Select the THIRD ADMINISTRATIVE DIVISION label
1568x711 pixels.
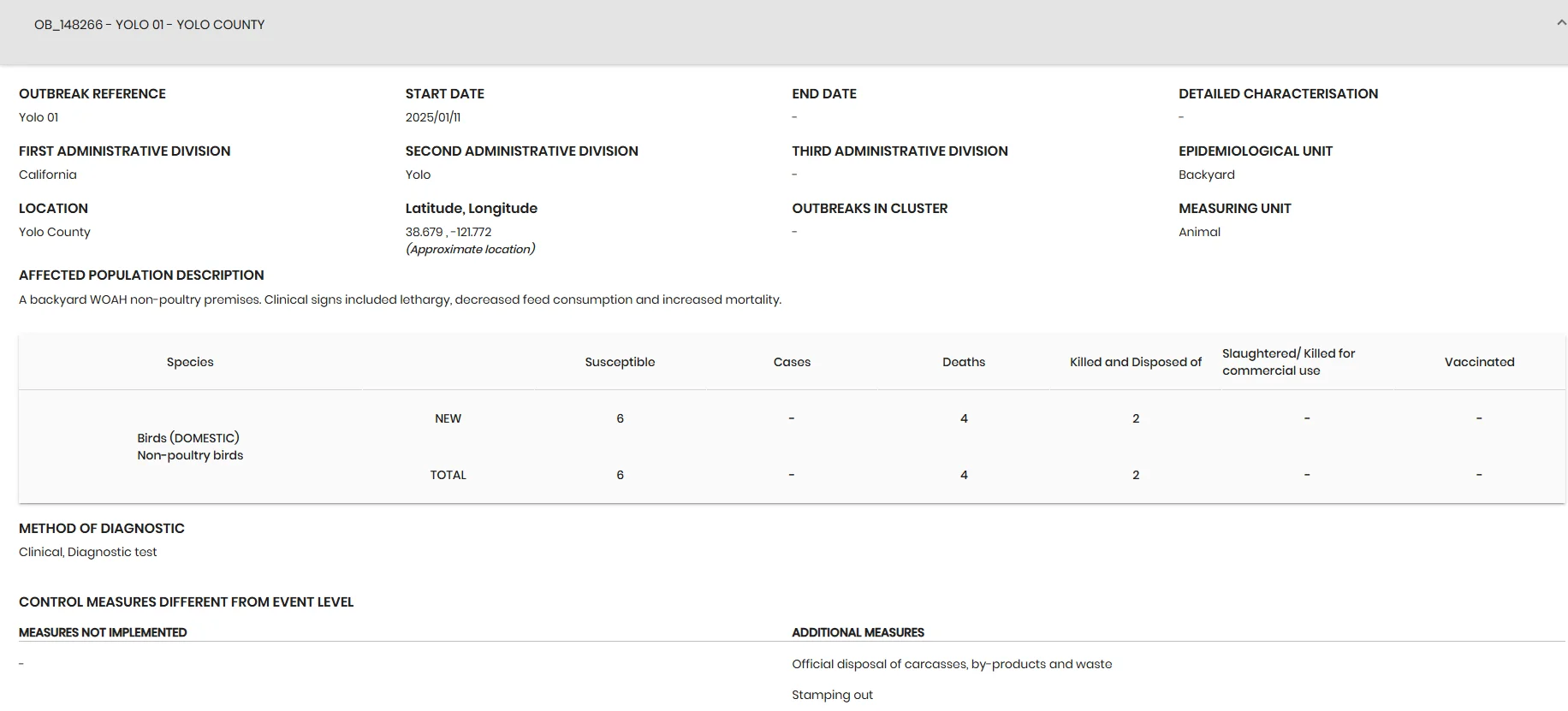pyautogui.click(x=900, y=151)
